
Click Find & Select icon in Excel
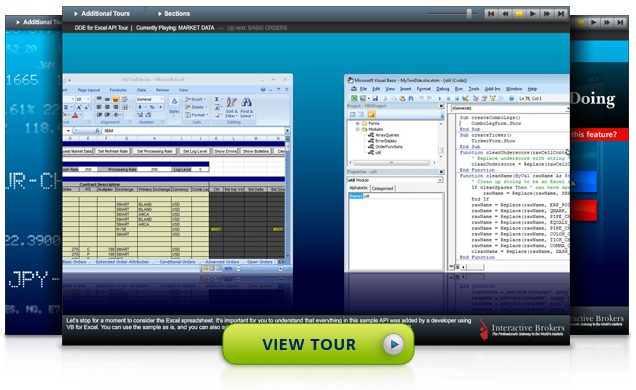(x=247, y=107)
